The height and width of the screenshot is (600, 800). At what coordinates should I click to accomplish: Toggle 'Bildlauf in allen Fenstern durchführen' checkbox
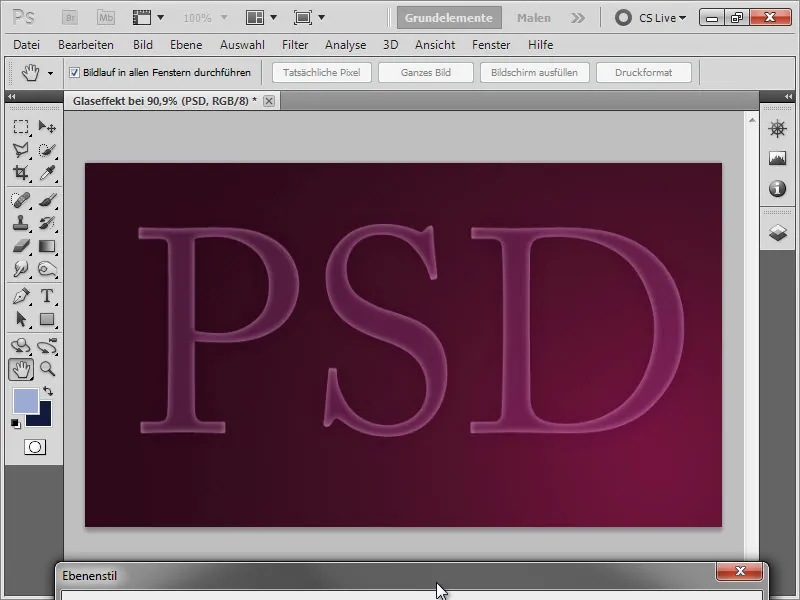point(74,72)
